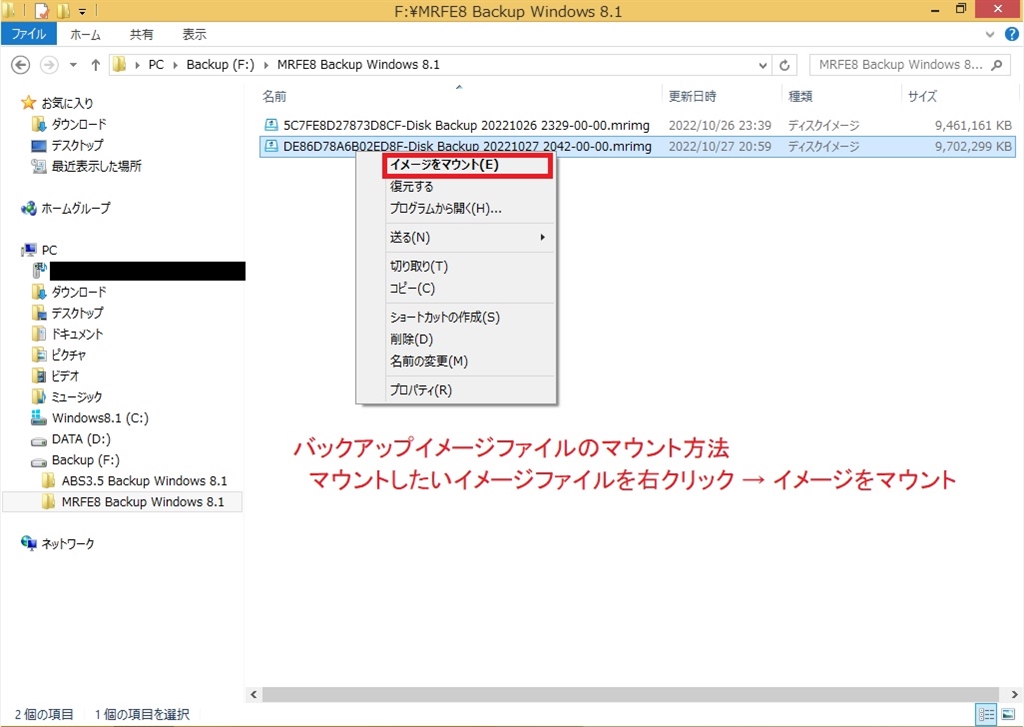The image size is (1024, 727).
Task: Switch to the 表示 ribbon tab
Action: [x=194, y=35]
